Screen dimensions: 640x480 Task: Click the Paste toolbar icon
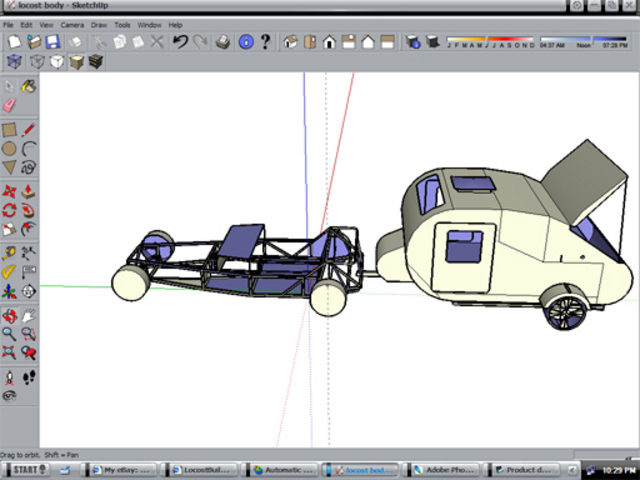click(138, 42)
